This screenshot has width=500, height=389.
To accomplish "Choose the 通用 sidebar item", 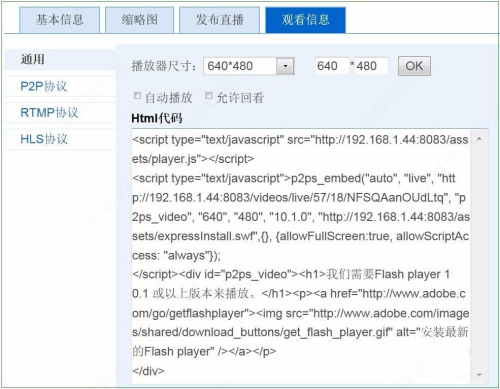I will 60,60.
